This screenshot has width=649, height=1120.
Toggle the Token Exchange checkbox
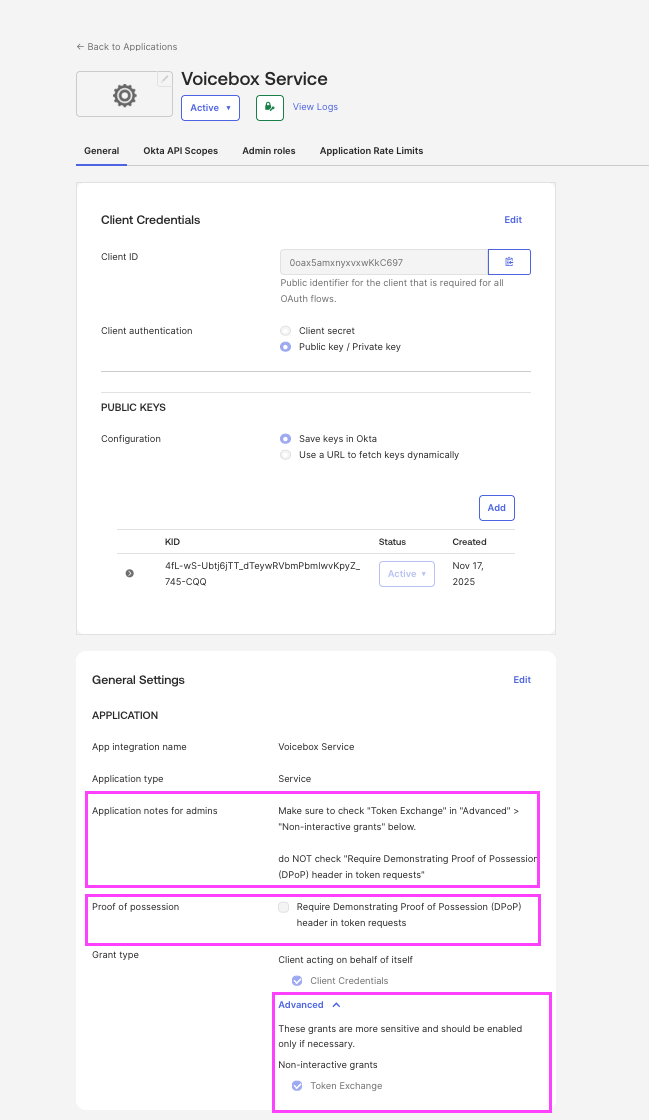[x=297, y=1086]
